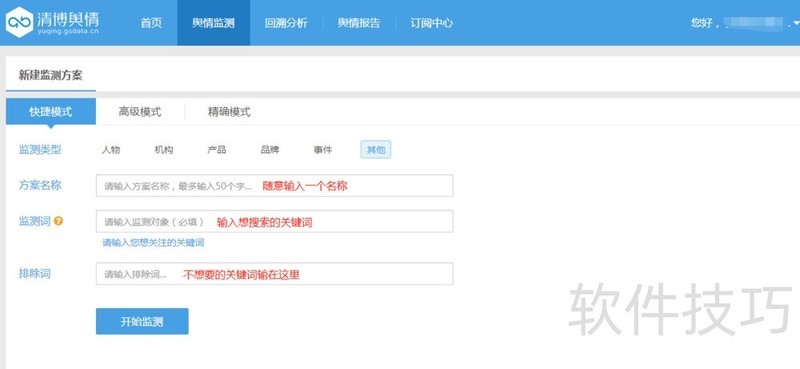Click the 您好 user greeting text
The image size is (800, 369).
(705, 23)
